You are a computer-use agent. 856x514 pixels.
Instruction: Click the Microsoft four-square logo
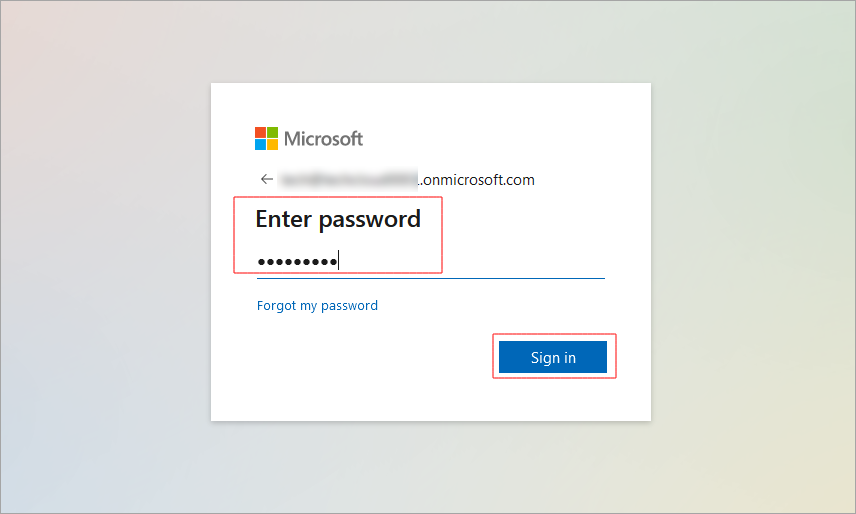pyautogui.click(x=266, y=139)
